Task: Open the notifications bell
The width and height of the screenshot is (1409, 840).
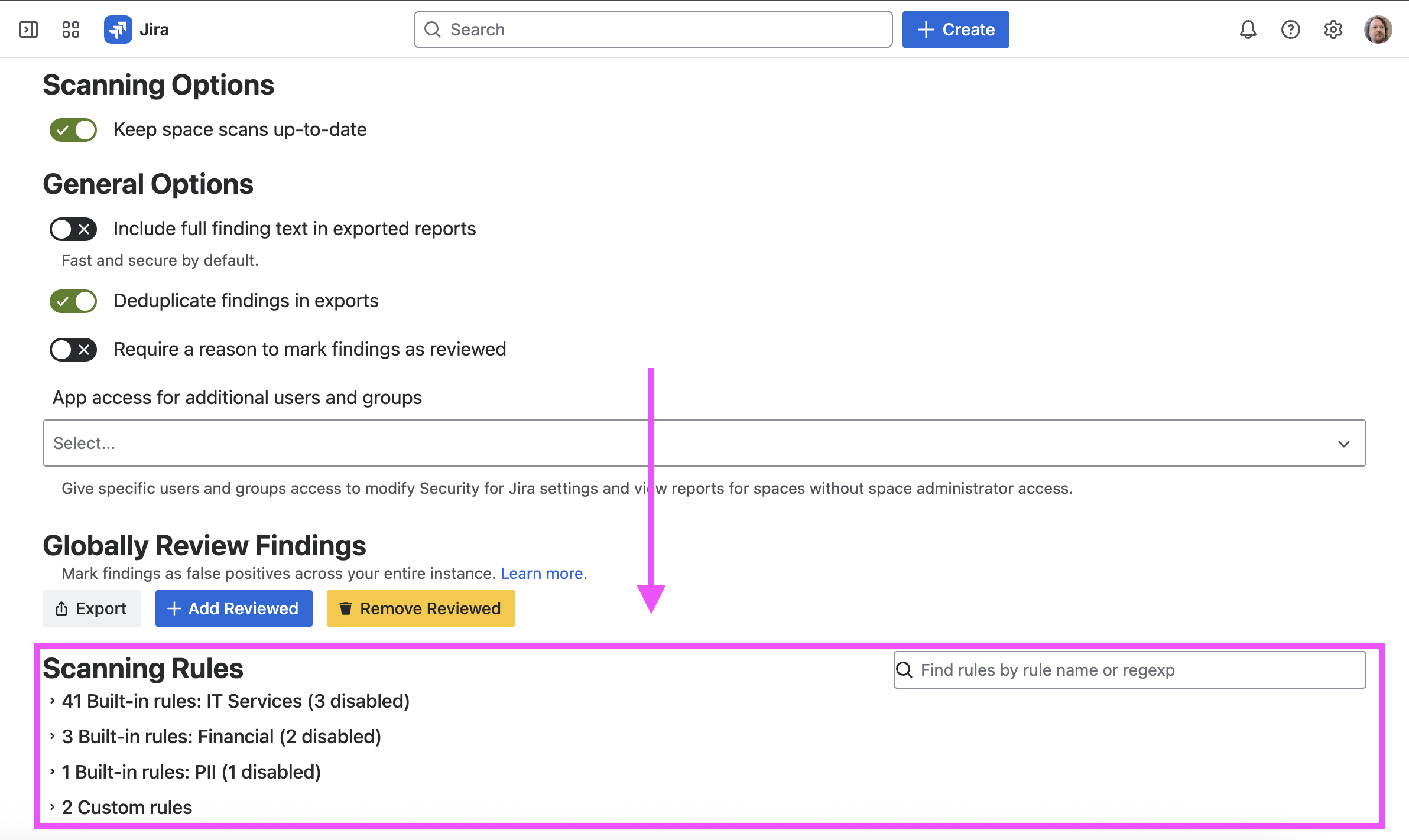Action: click(x=1248, y=30)
